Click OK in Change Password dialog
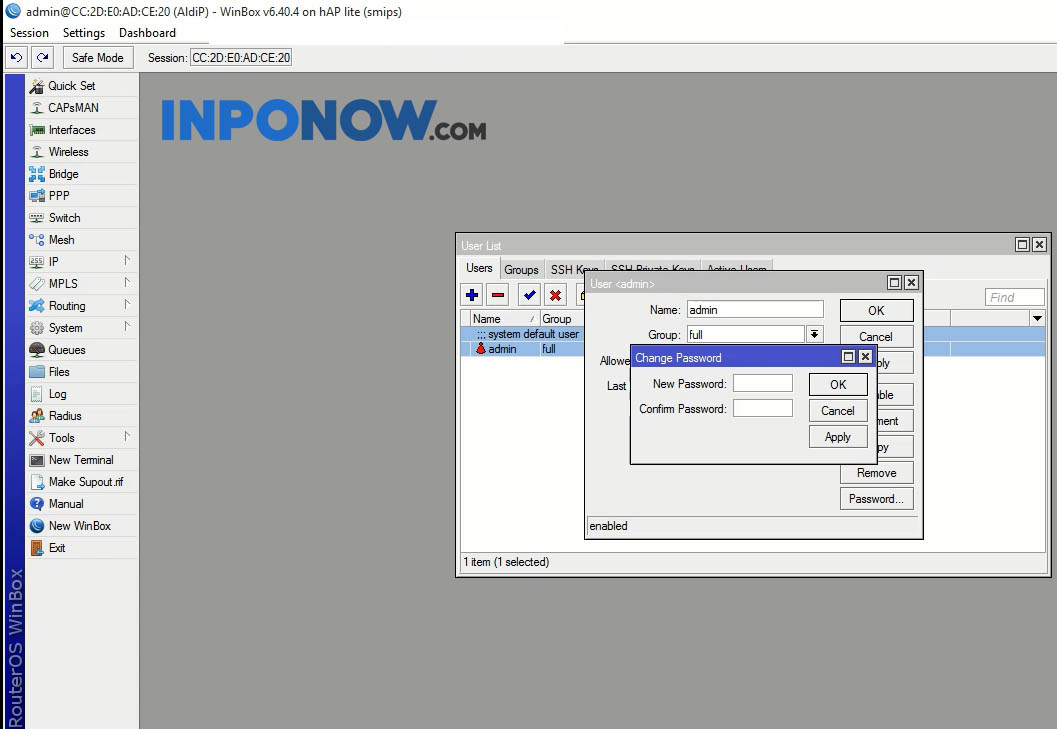 pos(838,384)
